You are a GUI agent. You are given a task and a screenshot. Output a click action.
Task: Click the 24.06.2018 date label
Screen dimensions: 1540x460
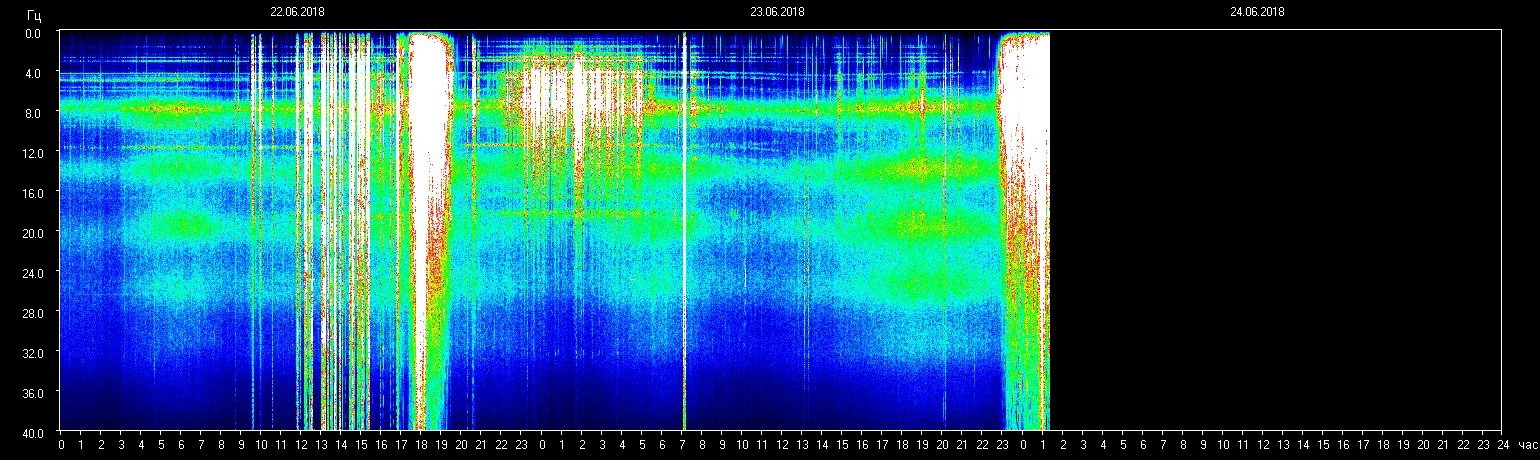(1257, 12)
